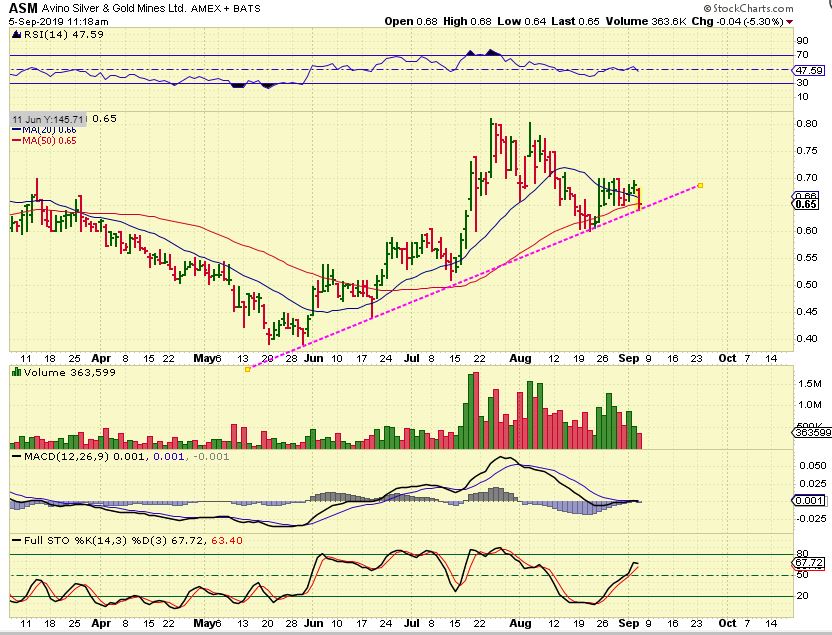
Task: Click the High 0.68 value
Action: coord(467,22)
